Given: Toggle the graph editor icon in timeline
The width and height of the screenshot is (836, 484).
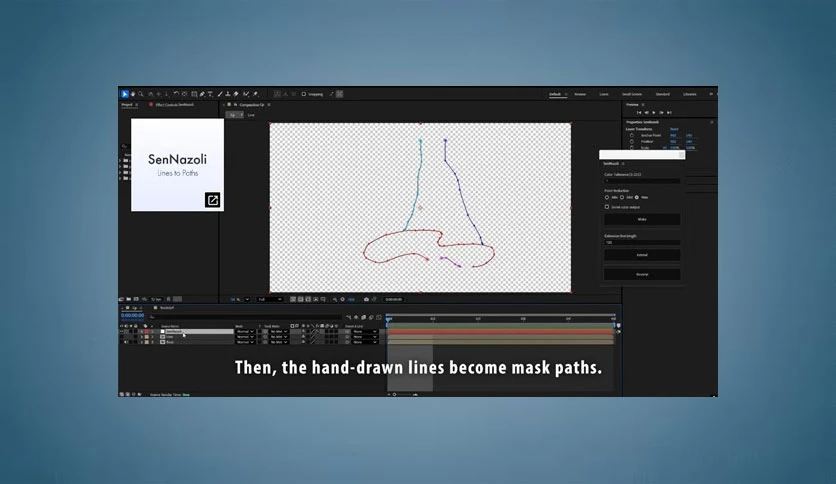Looking at the screenshot, I should [379, 318].
